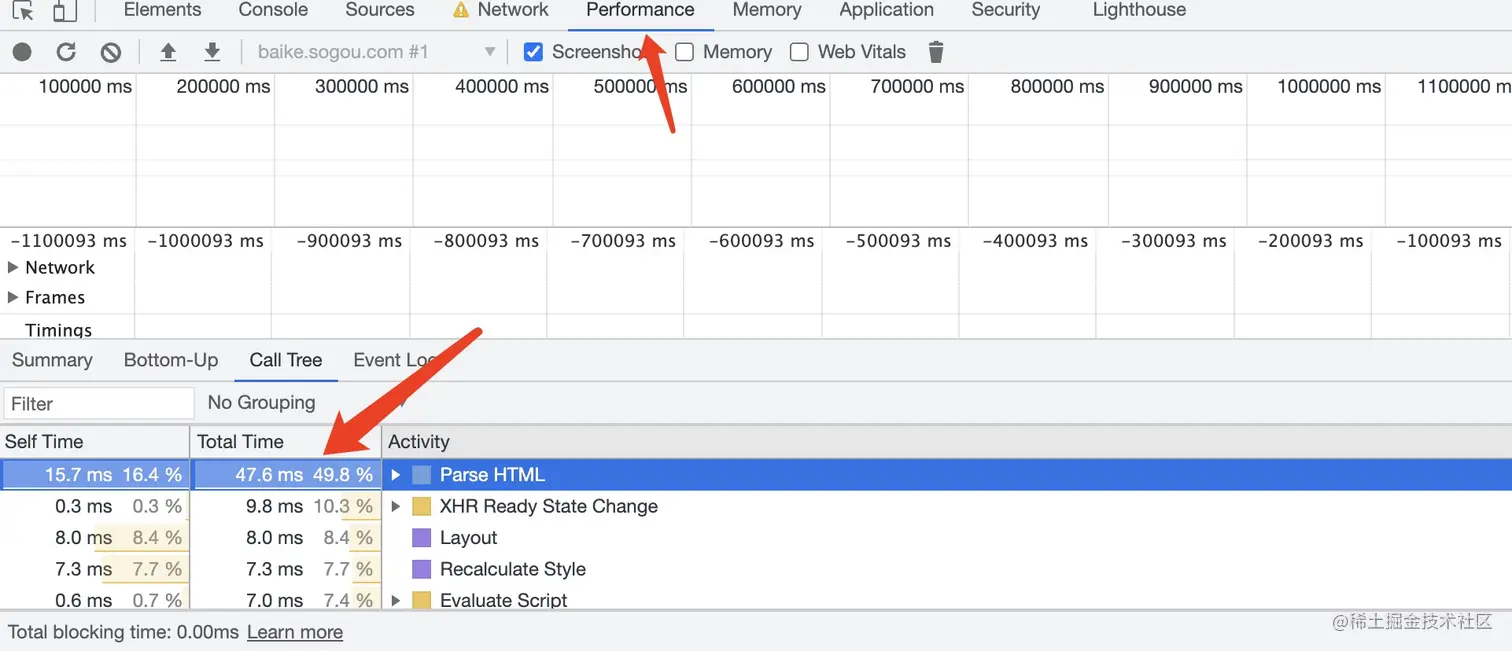Click the reload and profile icon

point(66,52)
